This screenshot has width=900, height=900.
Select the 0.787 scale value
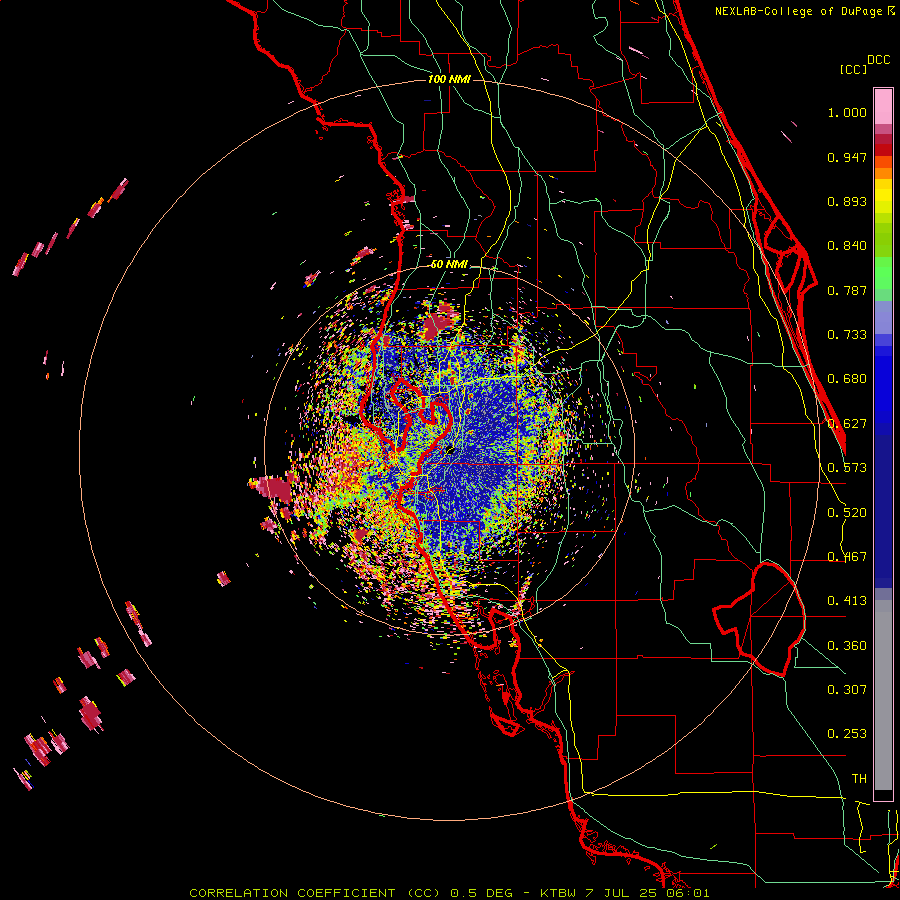pos(847,290)
